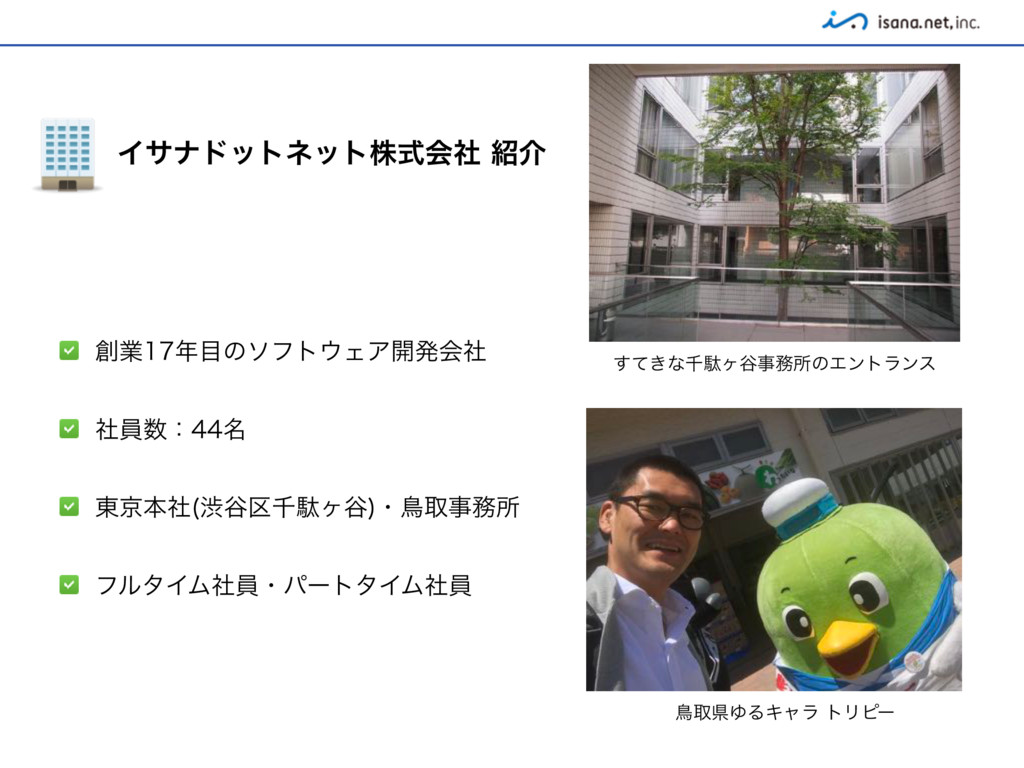
Task: Click the Sendagaya office entrance photo
Action: point(775,202)
